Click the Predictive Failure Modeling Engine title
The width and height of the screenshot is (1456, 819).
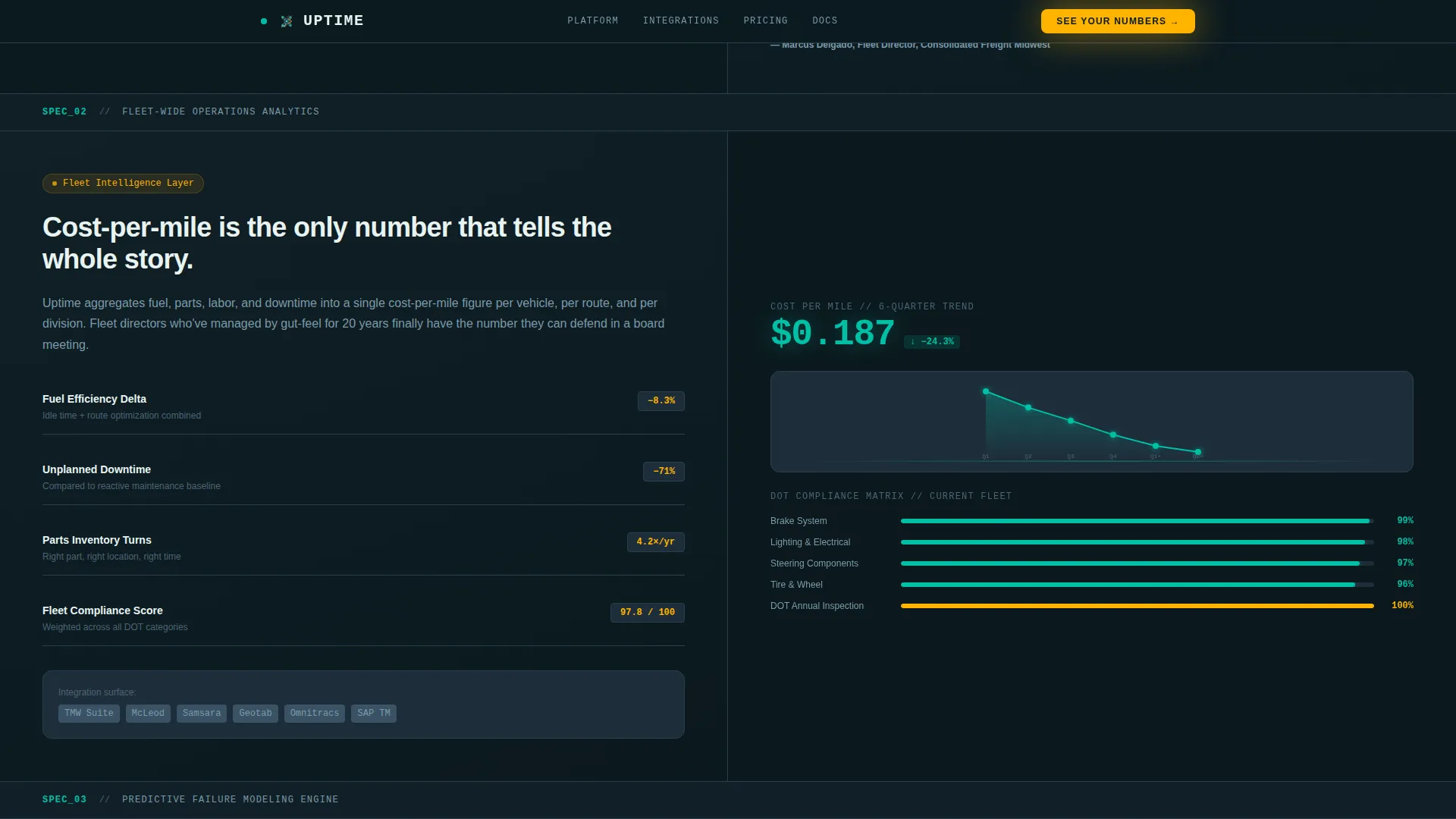click(231, 799)
